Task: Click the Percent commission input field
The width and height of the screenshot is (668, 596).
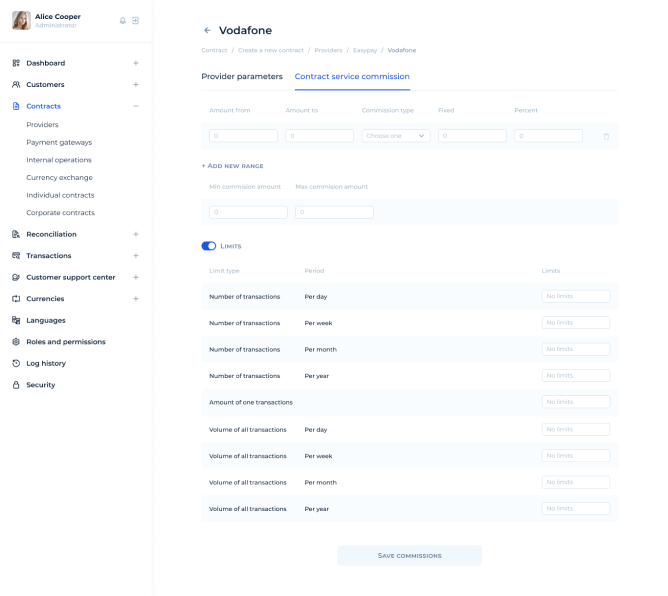Action: pos(548,136)
